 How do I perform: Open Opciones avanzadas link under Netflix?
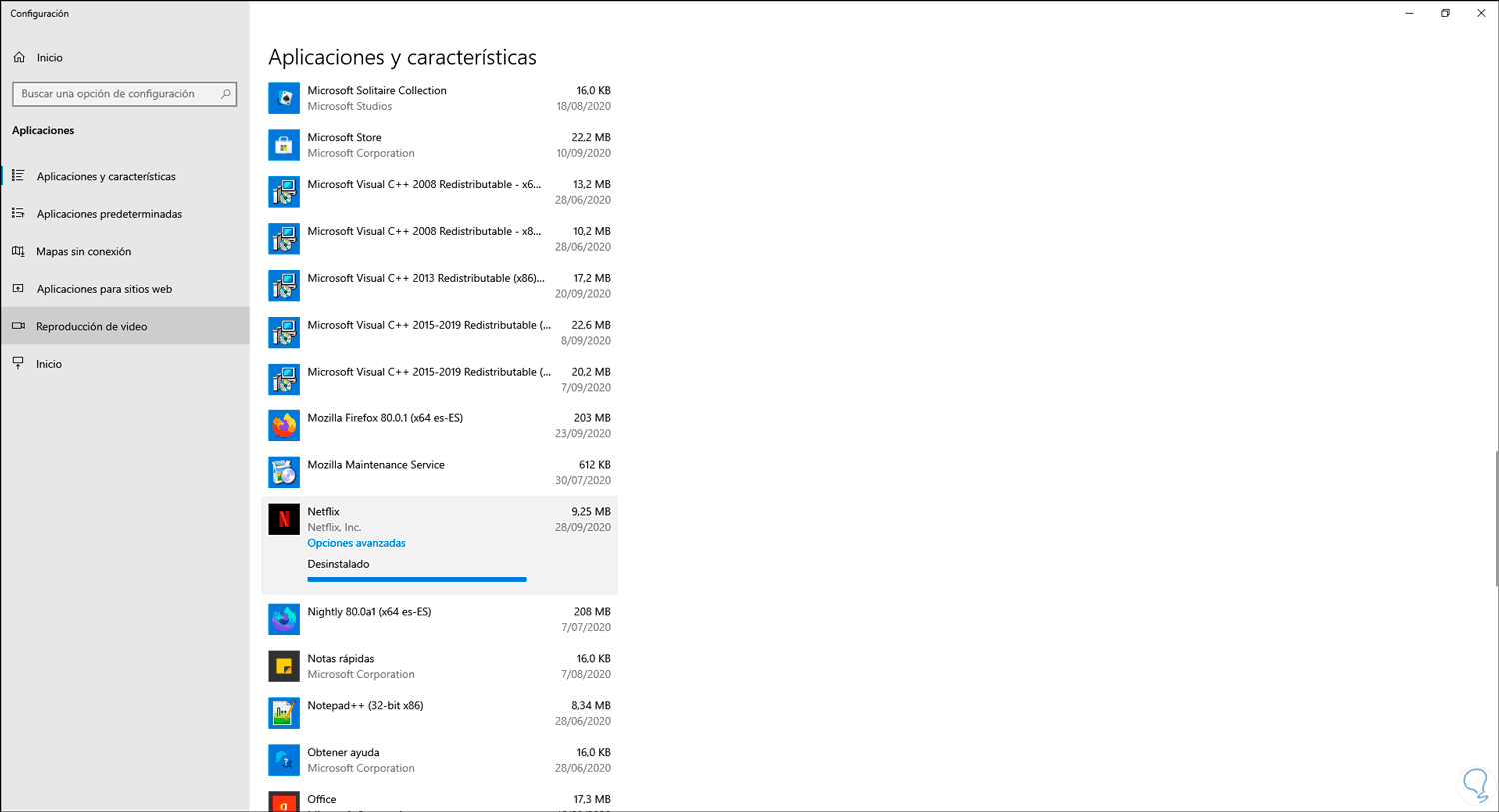point(356,543)
